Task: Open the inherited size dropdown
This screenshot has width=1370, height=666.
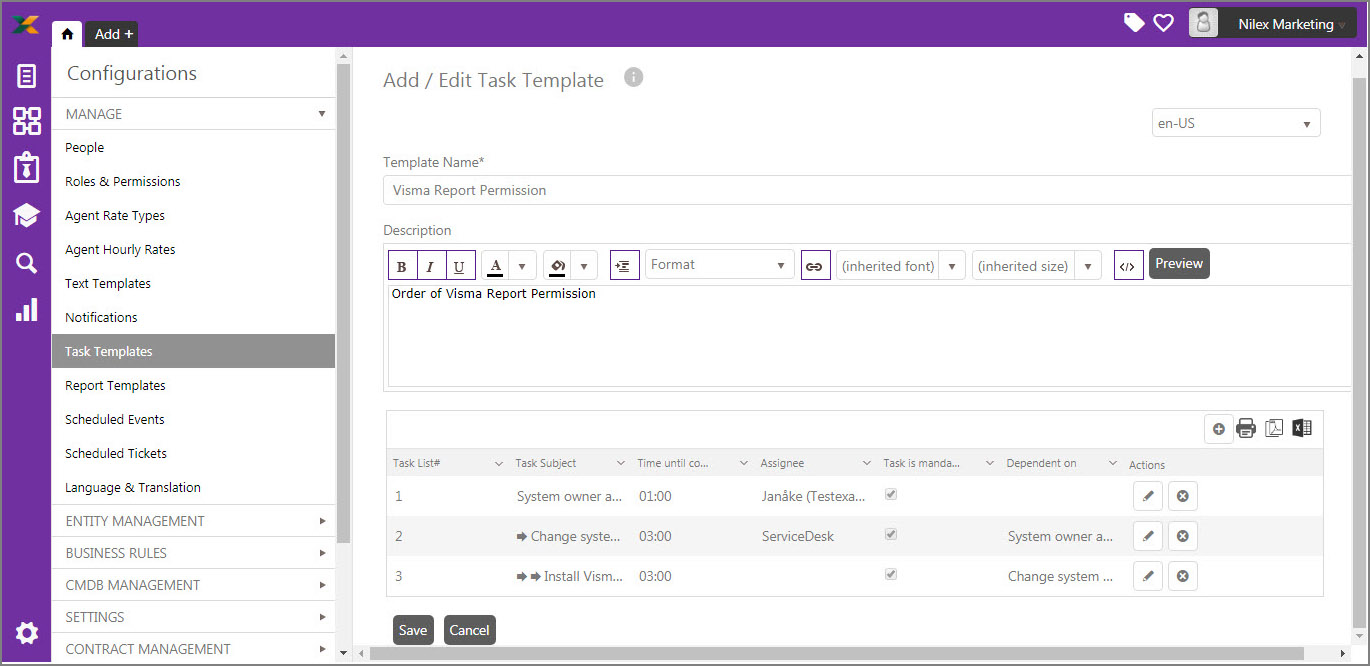Action: pos(1037,266)
